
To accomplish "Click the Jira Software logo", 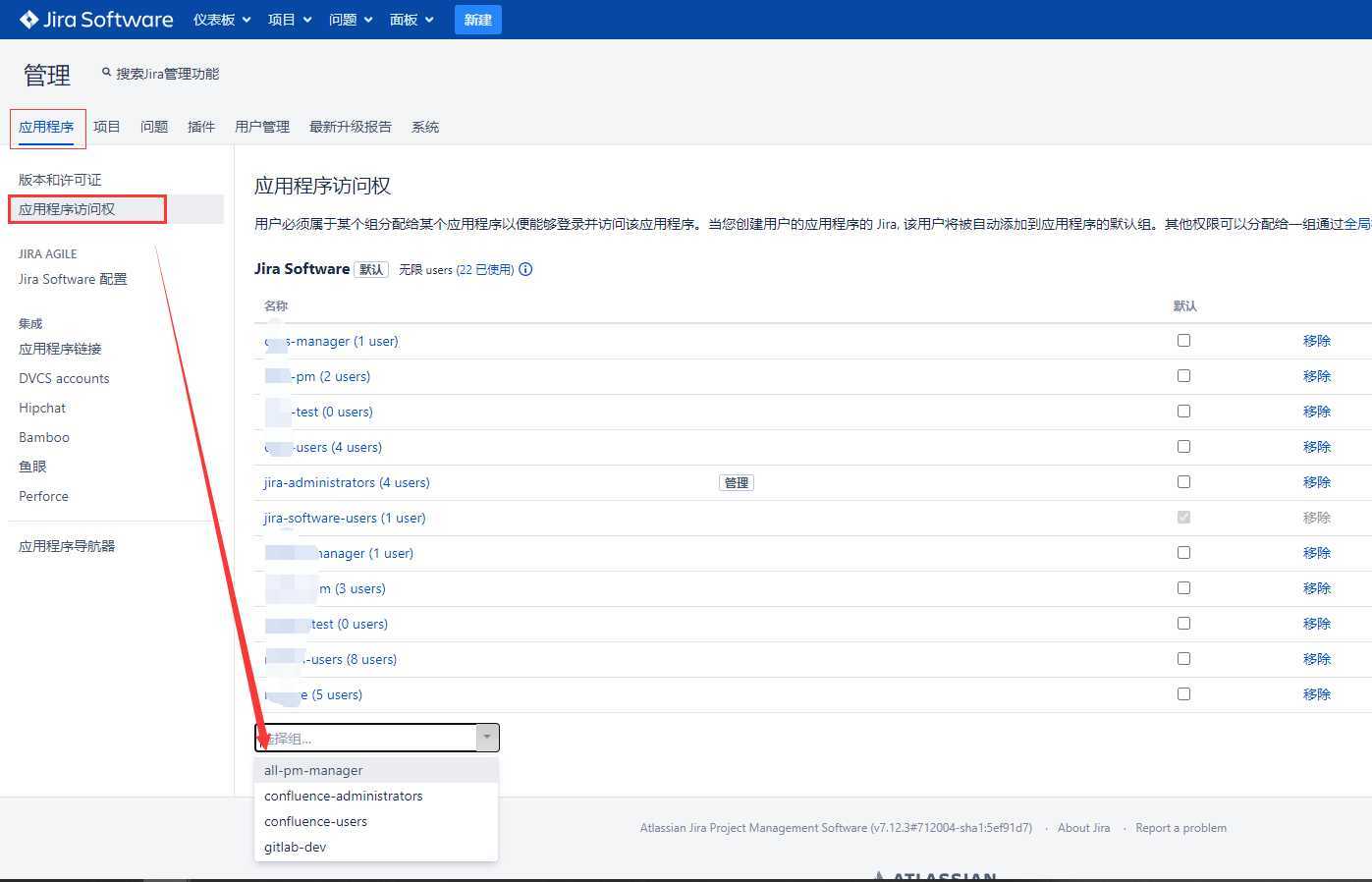I will 96,20.
